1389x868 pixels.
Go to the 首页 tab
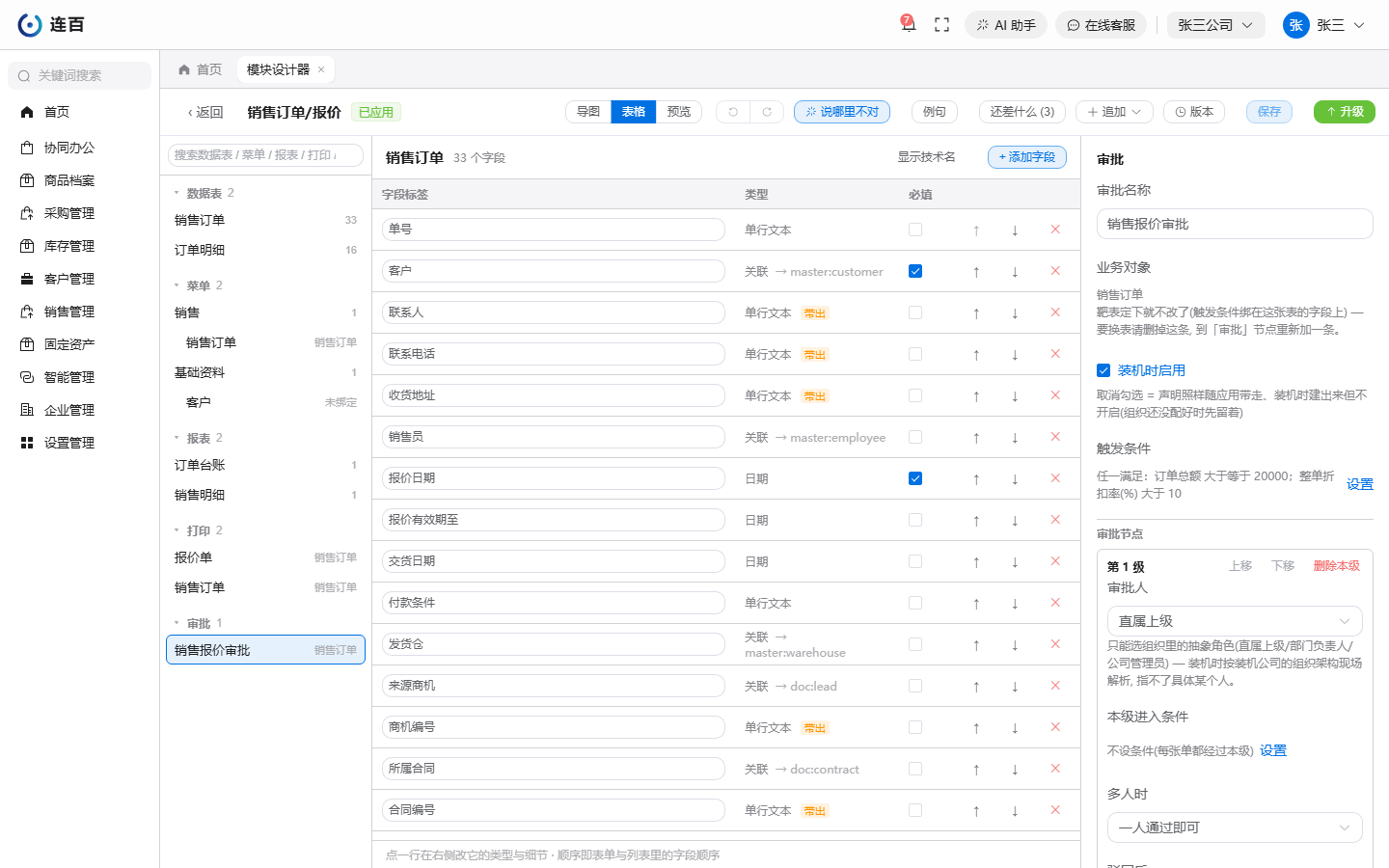tap(200, 69)
